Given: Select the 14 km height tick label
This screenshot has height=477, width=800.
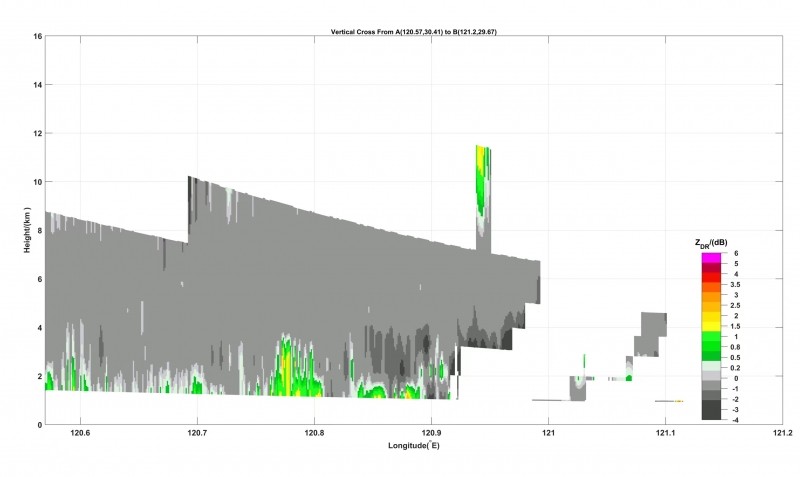Looking at the screenshot, I should point(36,85).
